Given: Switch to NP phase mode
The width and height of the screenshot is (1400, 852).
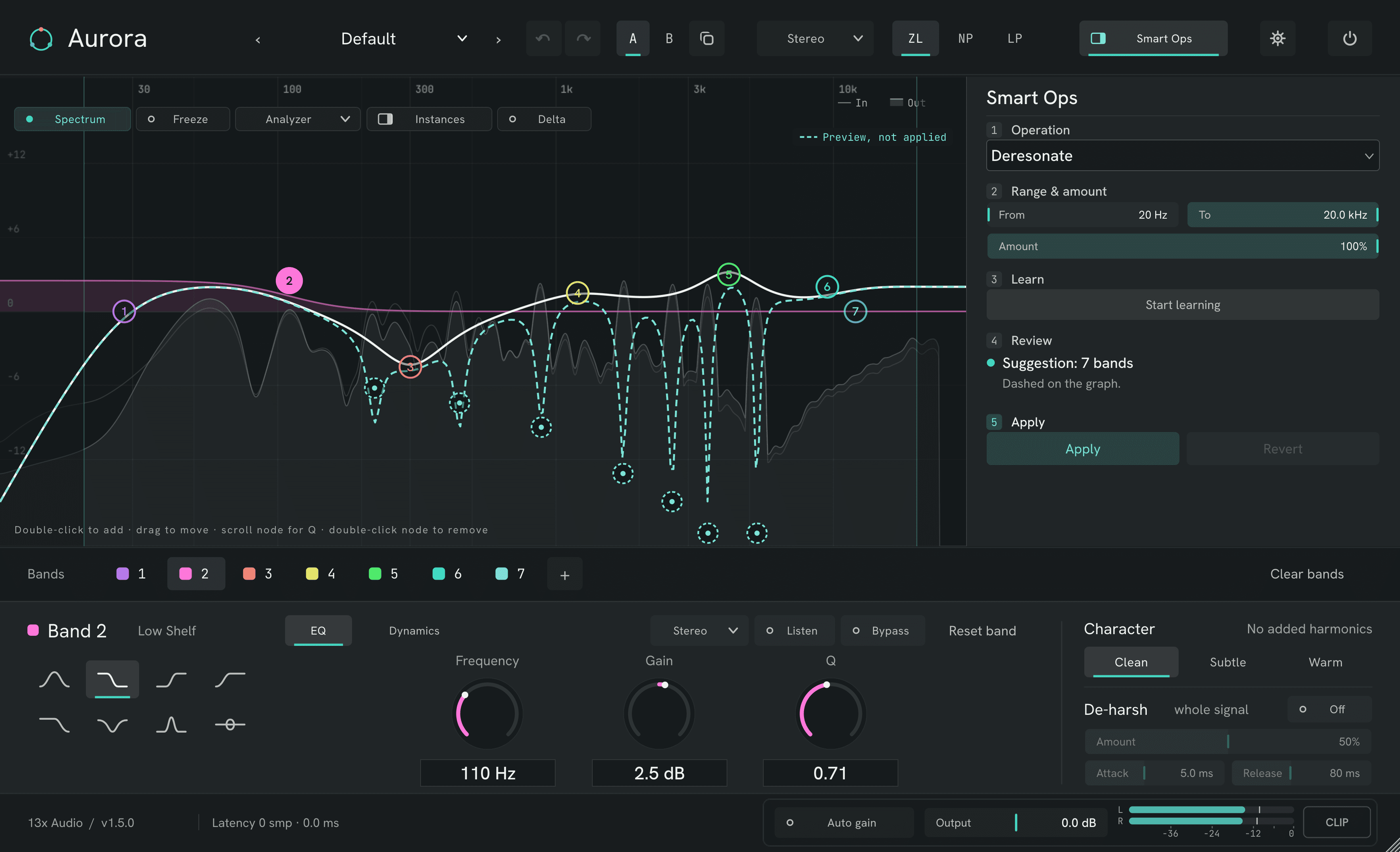Looking at the screenshot, I should [965, 38].
